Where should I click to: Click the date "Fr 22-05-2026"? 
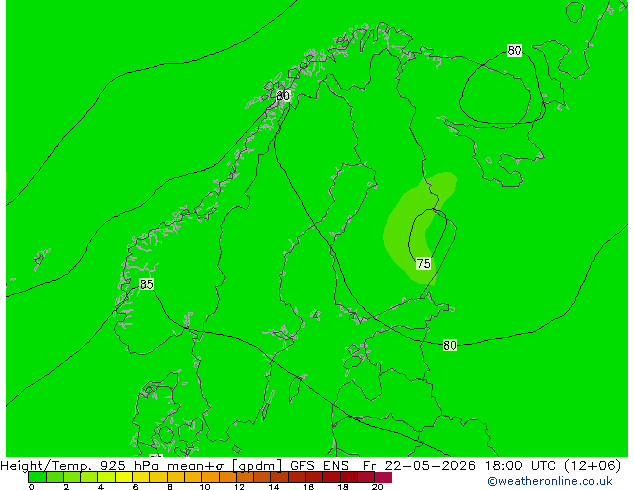[419, 466]
